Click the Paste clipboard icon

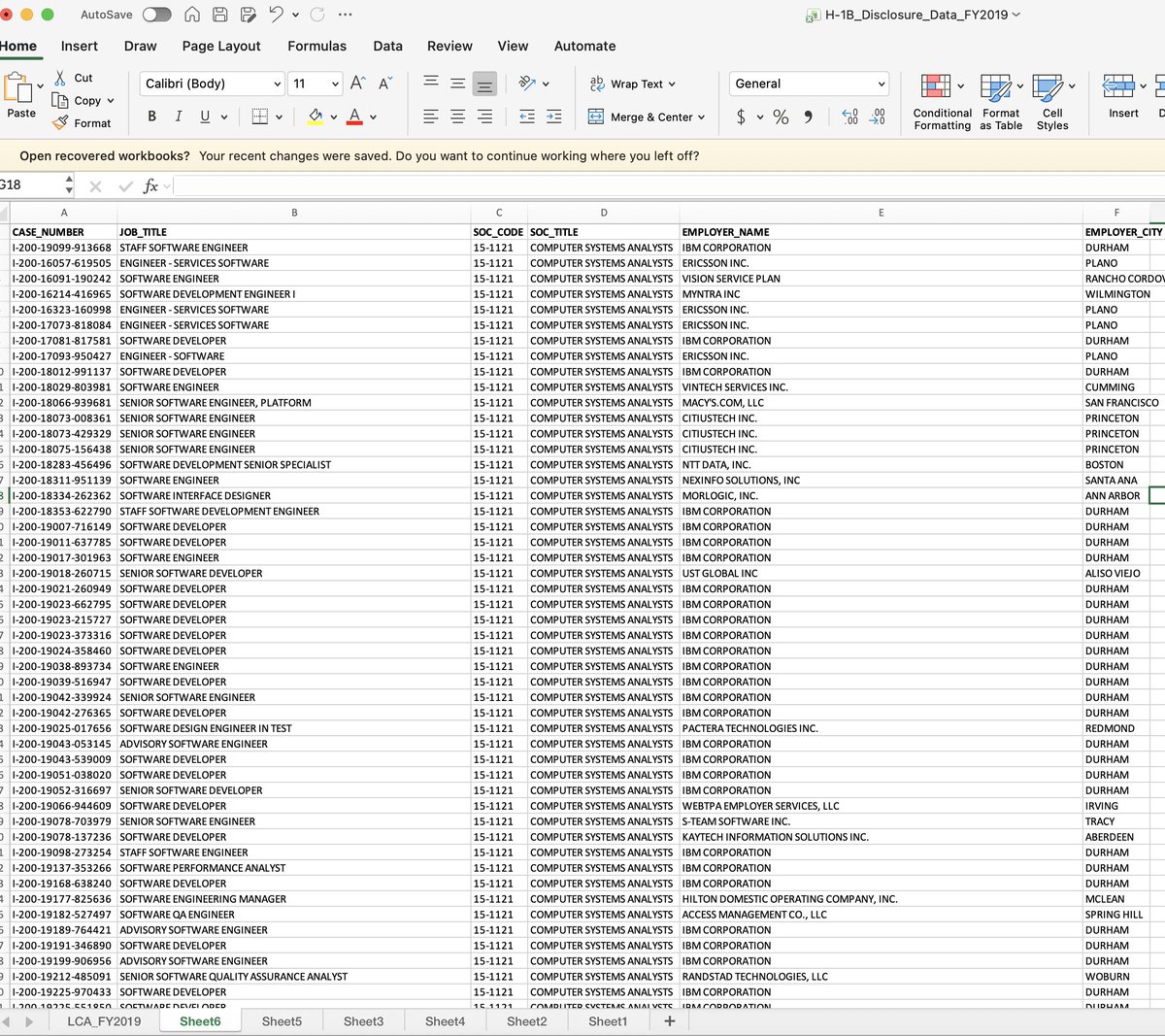[17, 88]
